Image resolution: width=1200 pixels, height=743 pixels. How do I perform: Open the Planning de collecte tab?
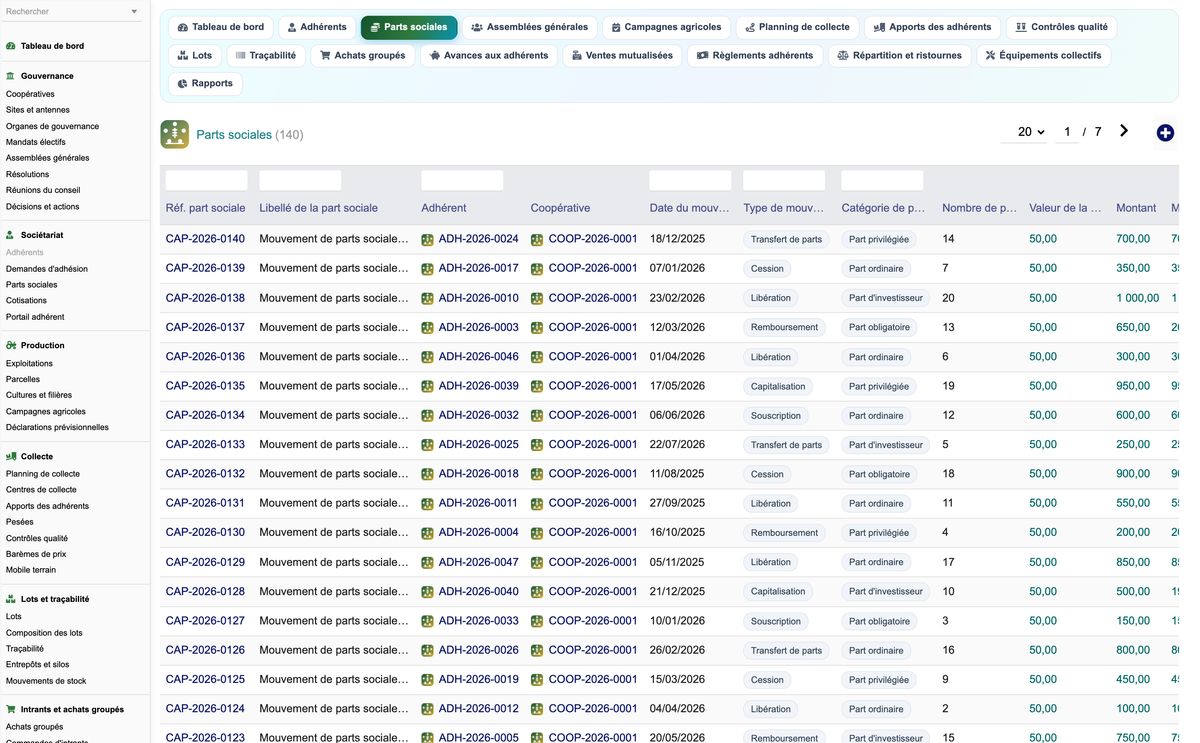797,27
